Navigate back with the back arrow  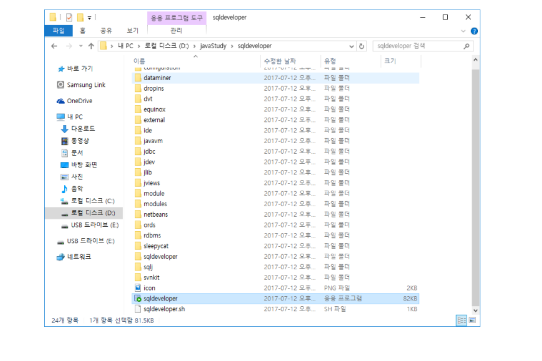(54, 46)
